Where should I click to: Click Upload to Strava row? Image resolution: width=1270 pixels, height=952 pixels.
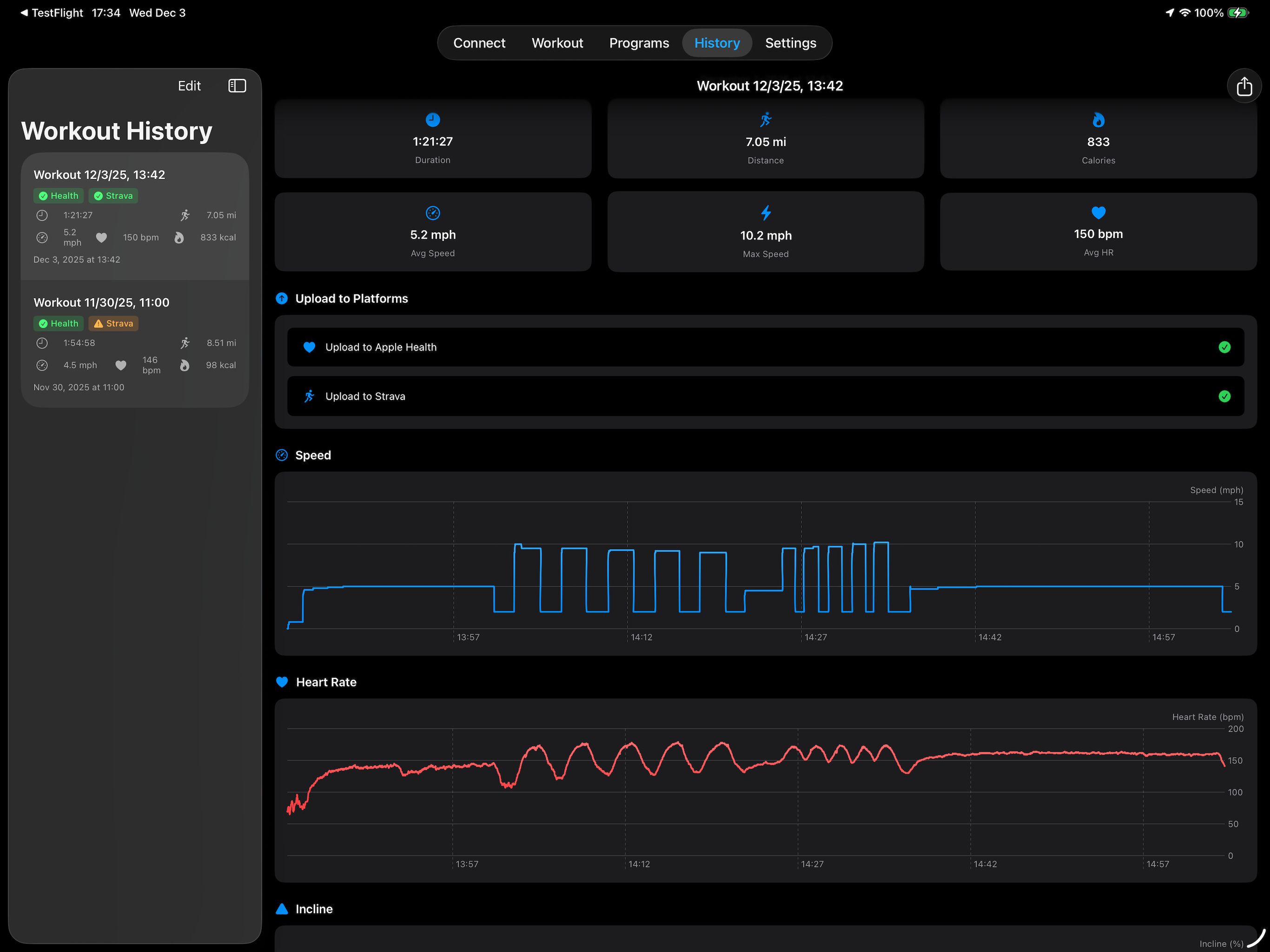pyautogui.click(x=765, y=396)
